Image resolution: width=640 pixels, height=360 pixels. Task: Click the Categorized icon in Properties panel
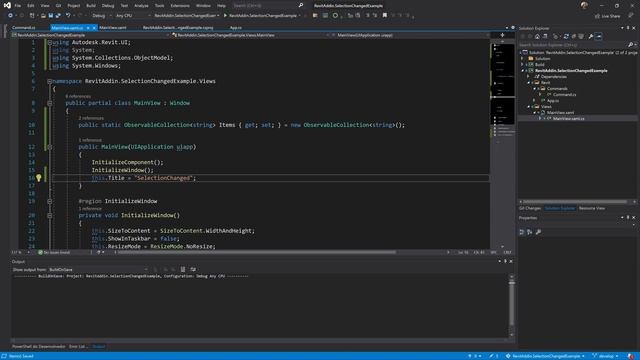(x=522, y=232)
